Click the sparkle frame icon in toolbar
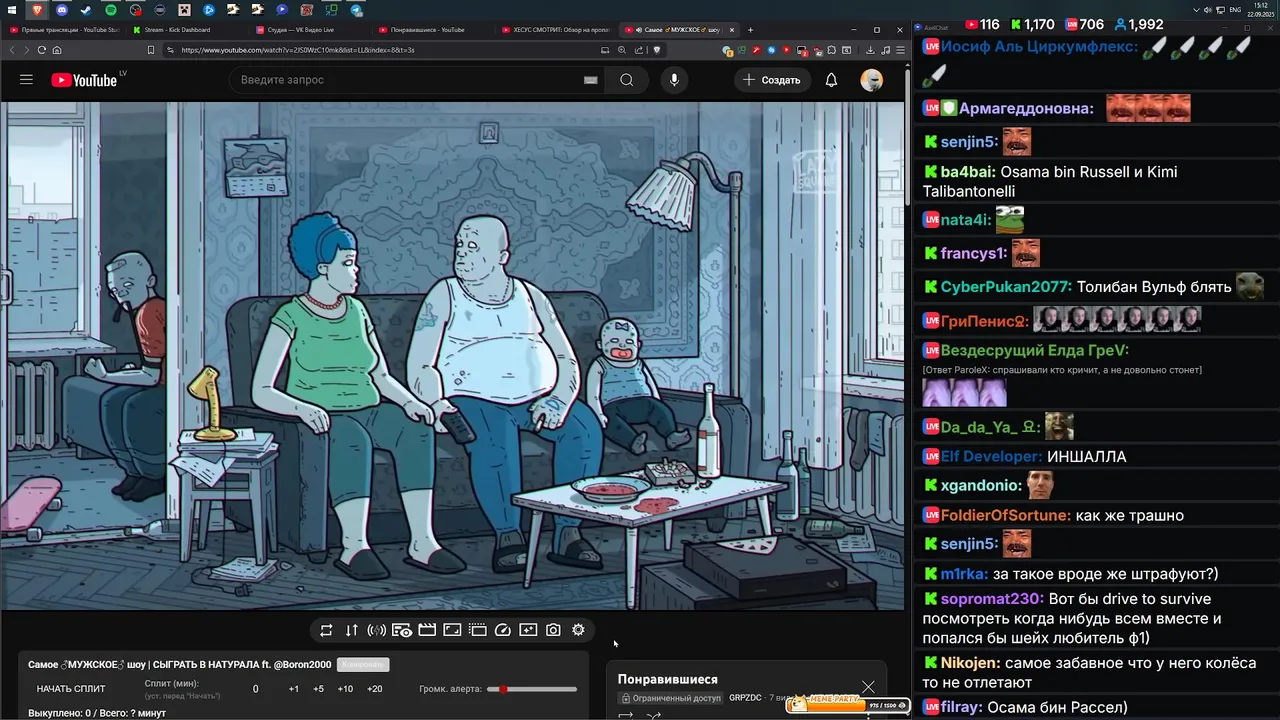This screenshot has width=1280, height=720. tap(528, 630)
